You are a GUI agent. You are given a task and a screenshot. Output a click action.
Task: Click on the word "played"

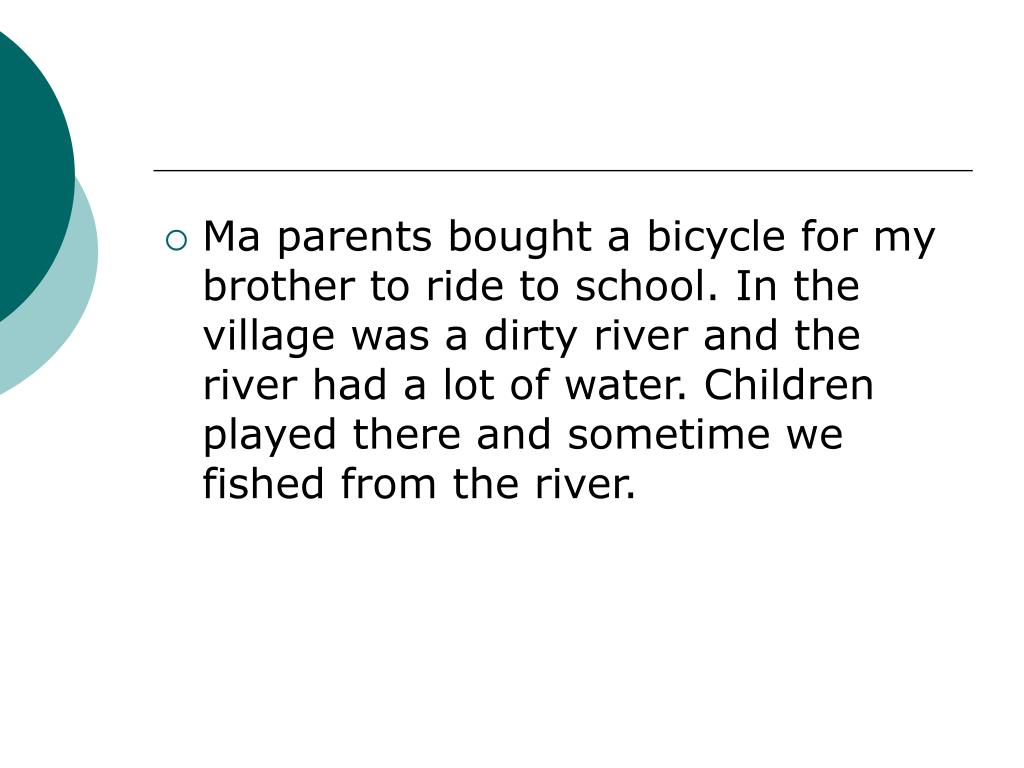[x=270, y=436]
